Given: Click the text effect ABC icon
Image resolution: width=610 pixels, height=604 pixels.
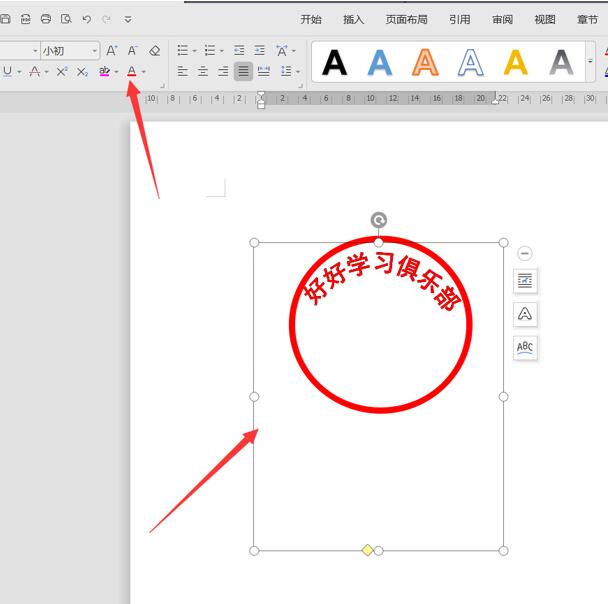Looking at the screenshot, I should (x=525, y=347).
